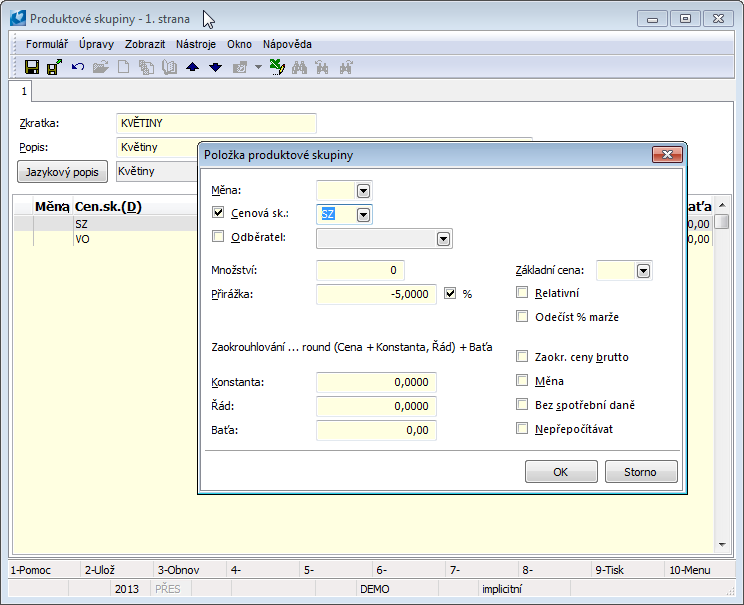
Task: Click the up arrow toolbar icon
Action: [193, 67]
